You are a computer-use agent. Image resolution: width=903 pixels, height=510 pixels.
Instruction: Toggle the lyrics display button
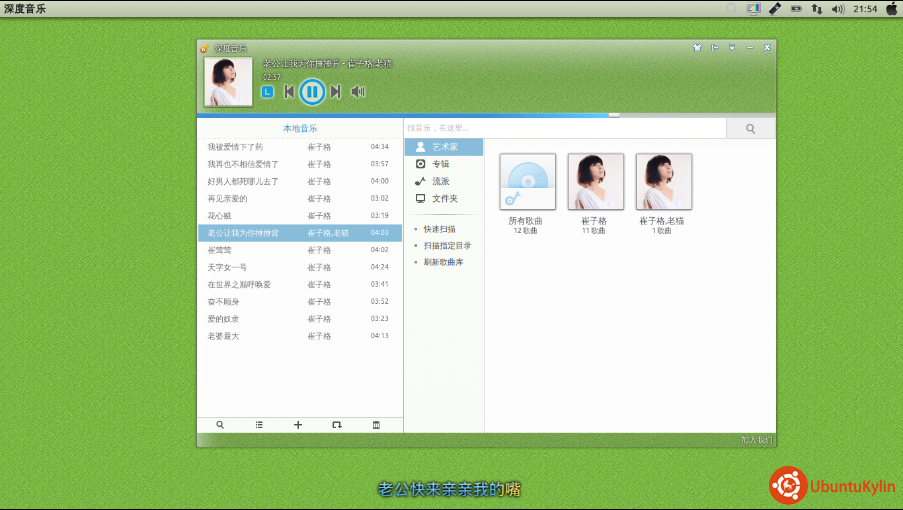pos(267,92)
